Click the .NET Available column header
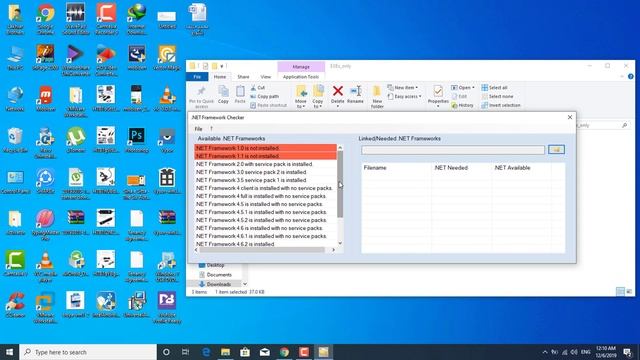The width and height of the screenshot is (640, 360). coord(521,168)
